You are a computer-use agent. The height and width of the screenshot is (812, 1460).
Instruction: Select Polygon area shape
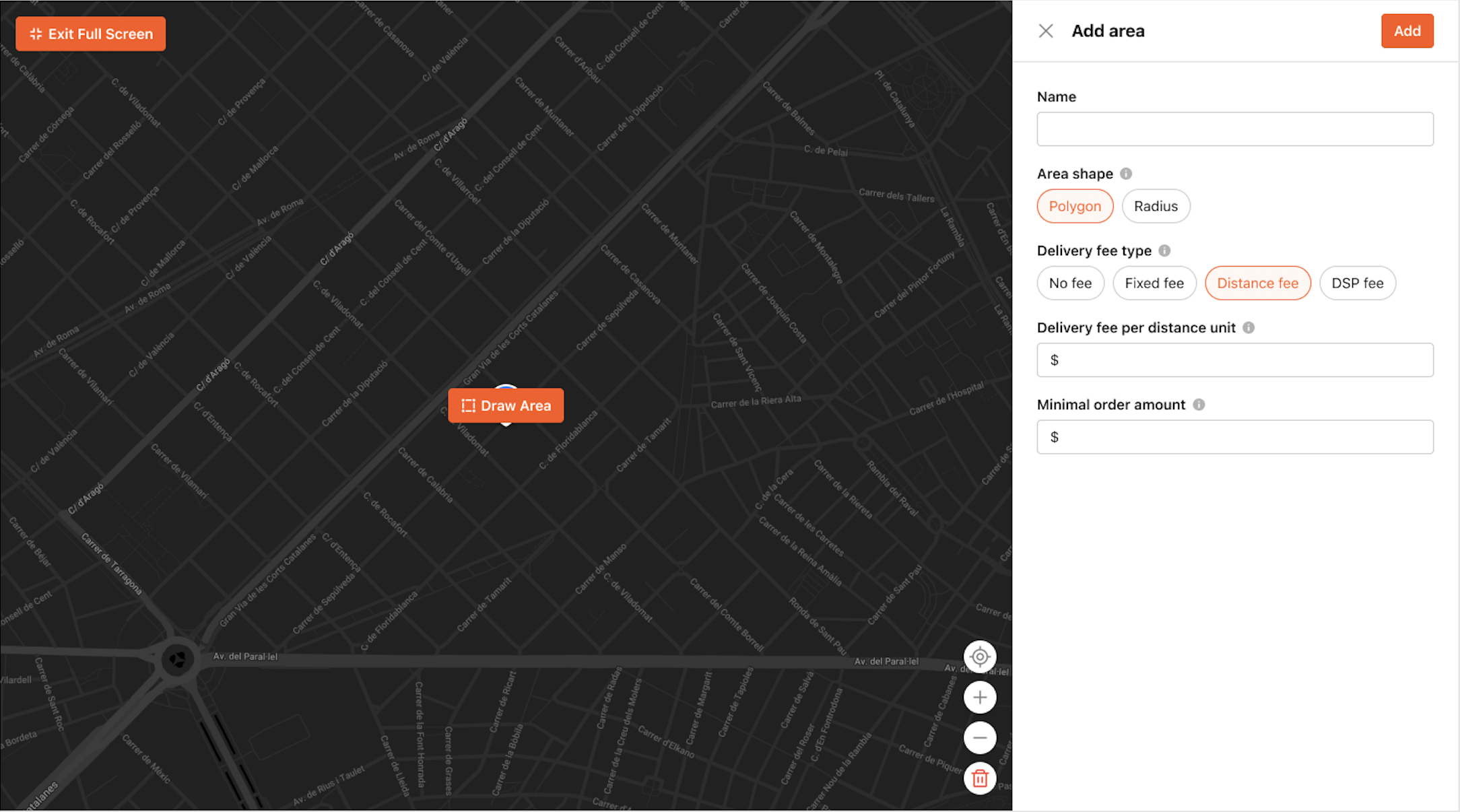click(1075, 206)
